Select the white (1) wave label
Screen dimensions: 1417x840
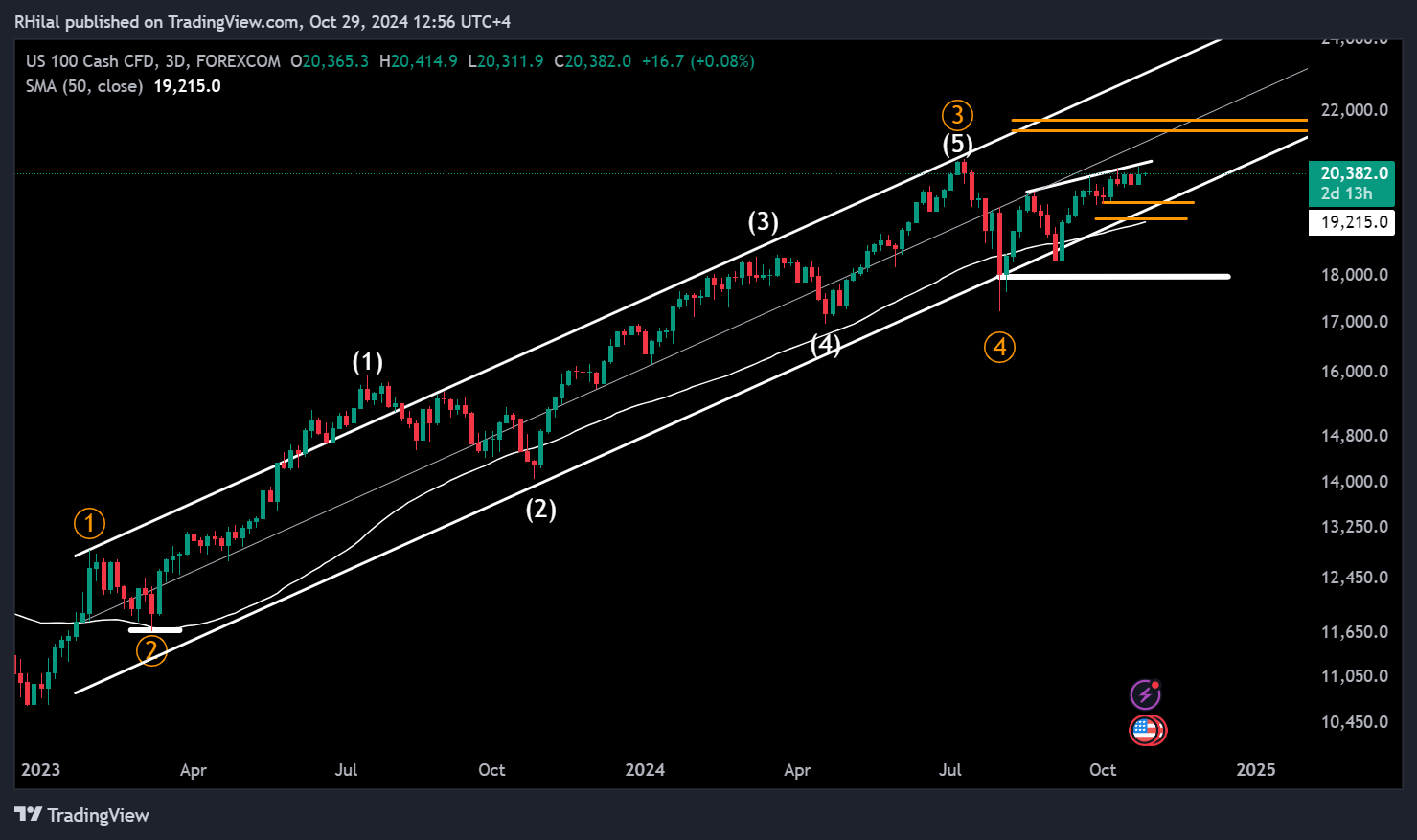coord(368,362)
